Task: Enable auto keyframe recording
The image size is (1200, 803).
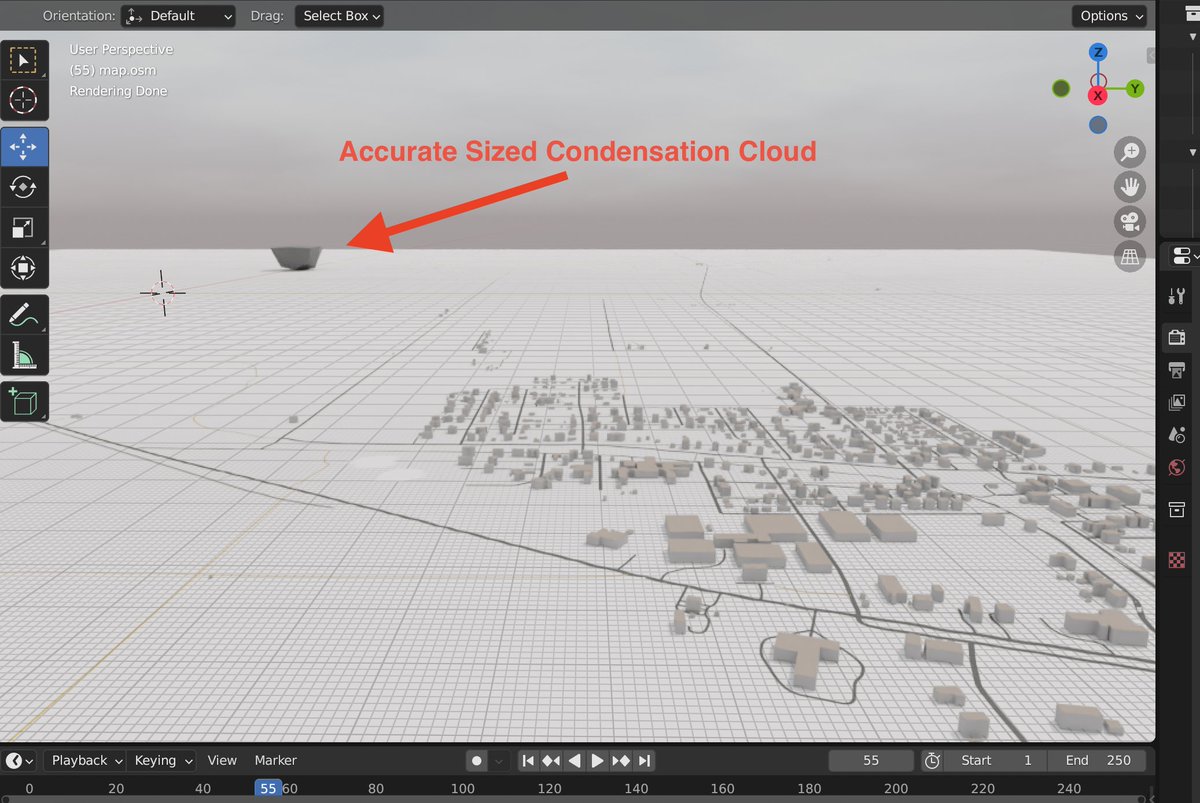Action: coord(476,760)
